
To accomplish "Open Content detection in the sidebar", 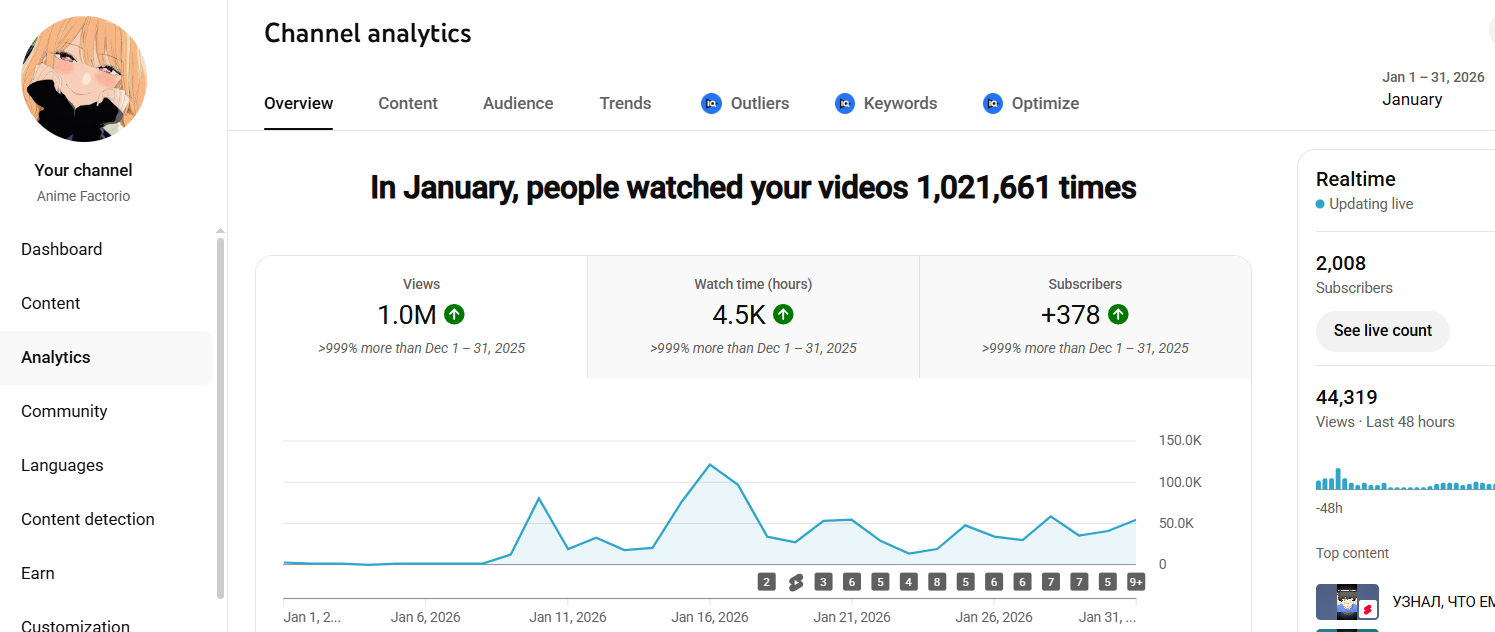I will 106,519.
